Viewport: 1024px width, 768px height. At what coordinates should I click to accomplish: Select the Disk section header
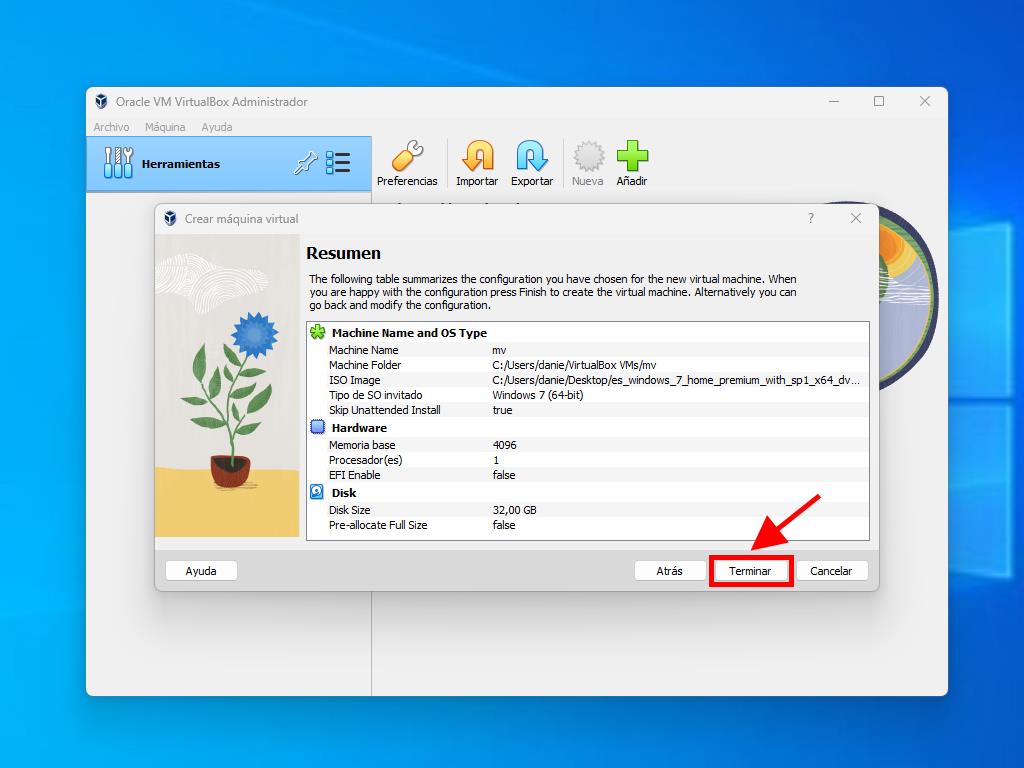(344, 493)
